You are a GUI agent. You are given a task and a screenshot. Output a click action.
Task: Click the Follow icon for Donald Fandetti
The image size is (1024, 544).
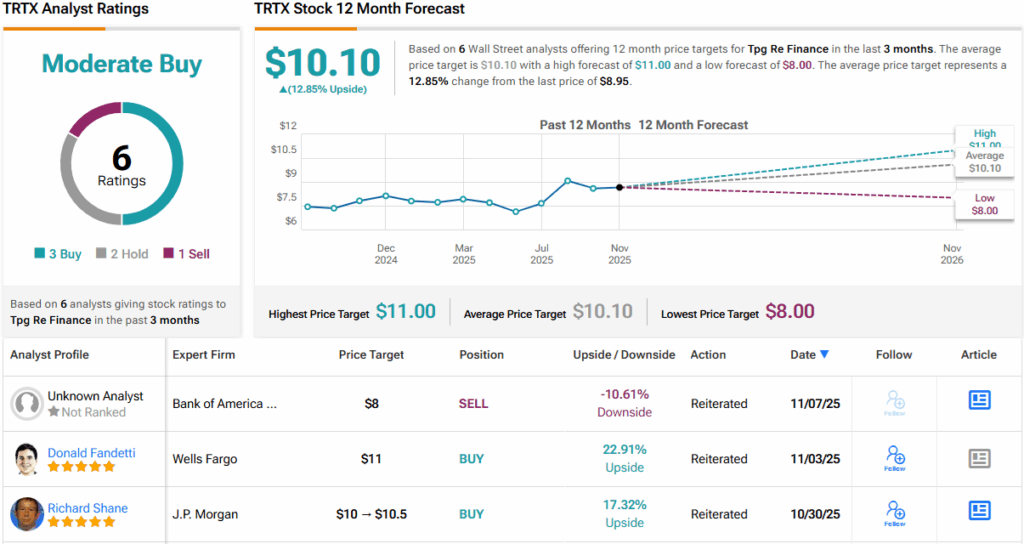tap(895, 458)
